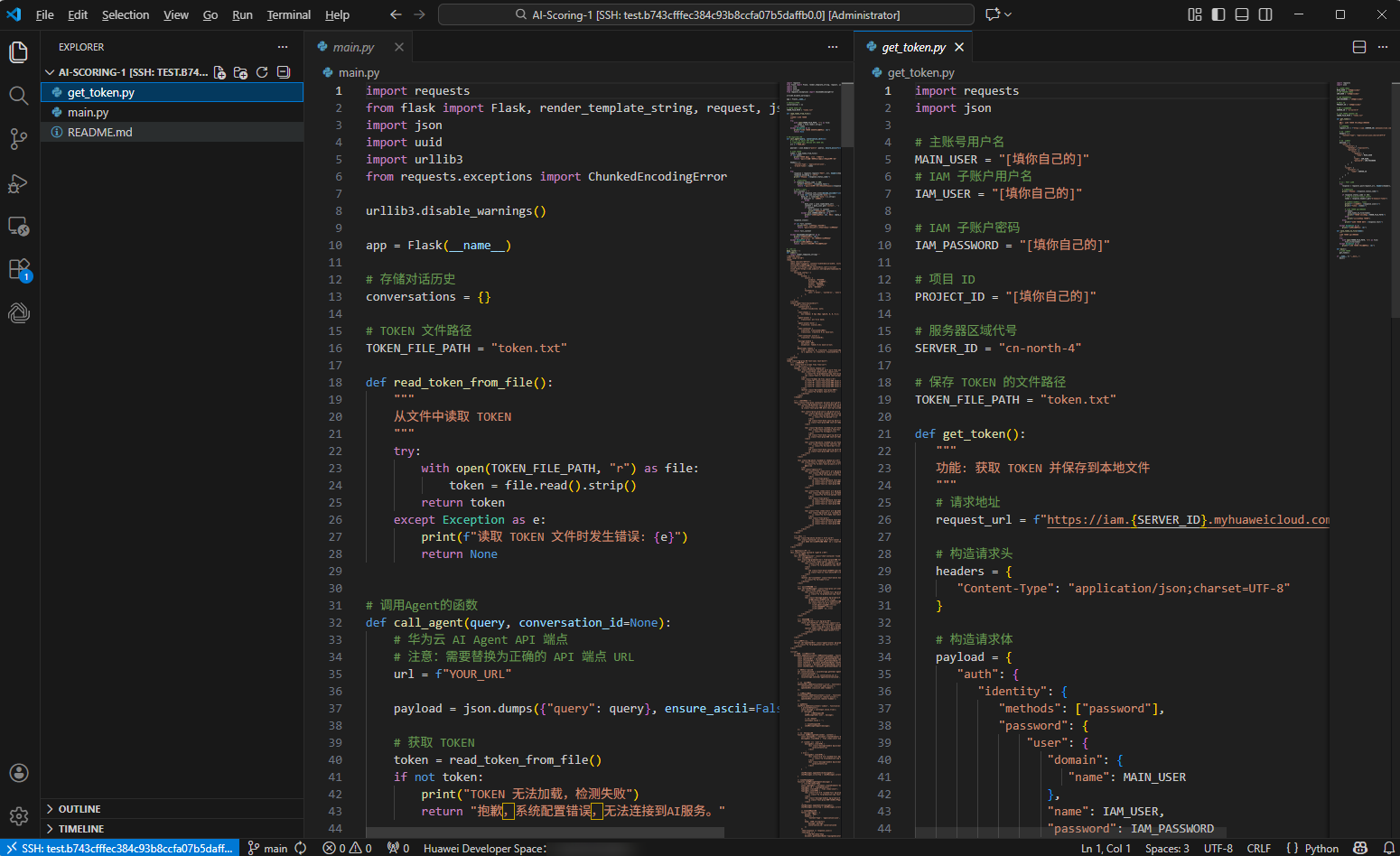Open the Edit menu
1400x856 pixels.
pyautogui.click(x=78, y=14)
